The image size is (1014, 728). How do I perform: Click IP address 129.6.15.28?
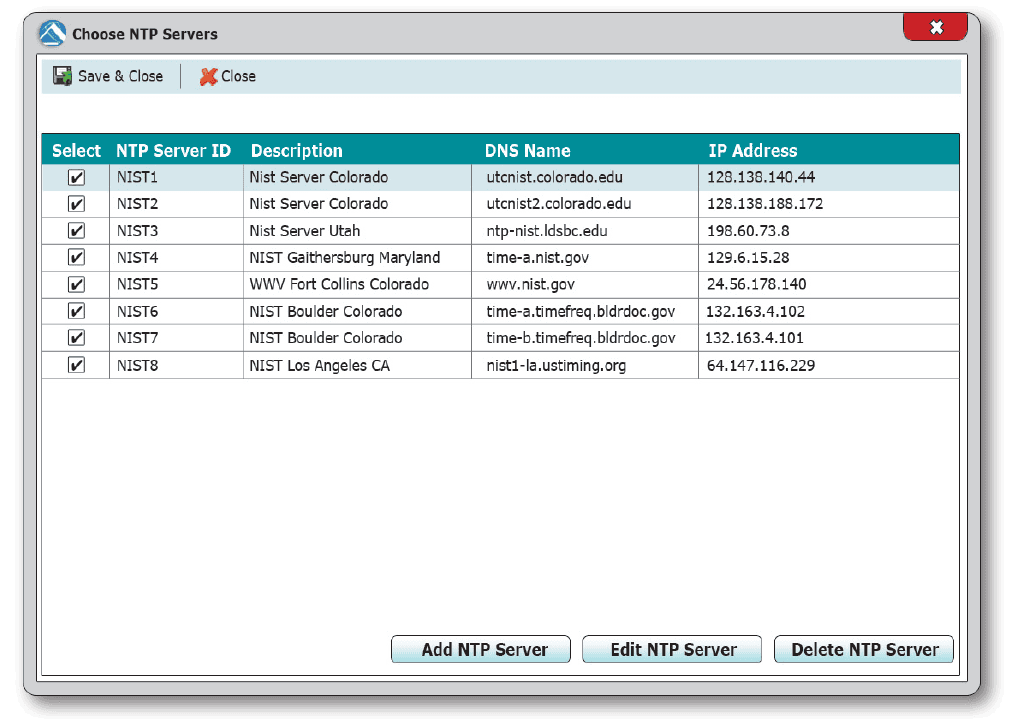[x=748, y=257]
